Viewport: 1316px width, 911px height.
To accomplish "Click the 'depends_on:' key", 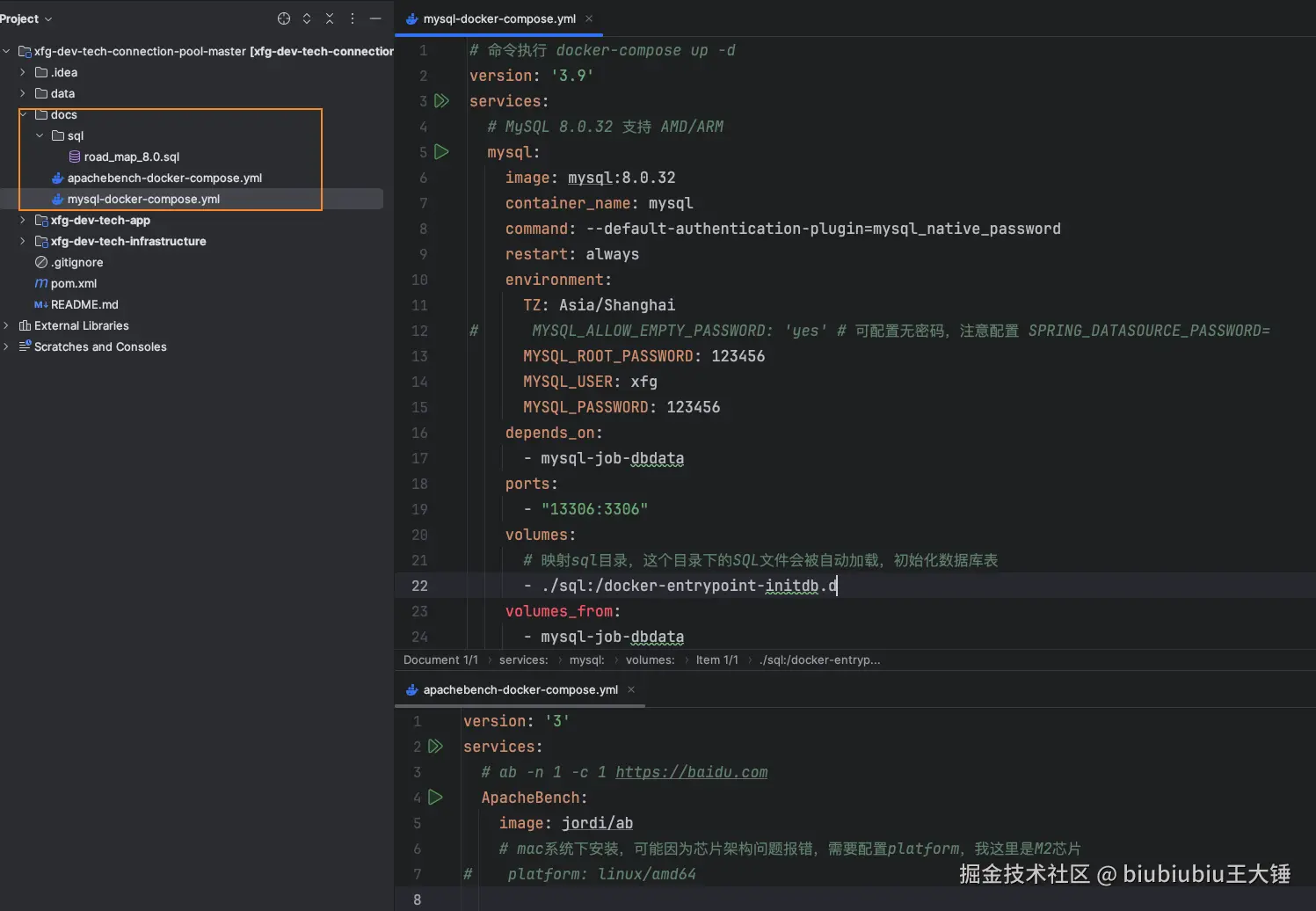I will [554, 433].
